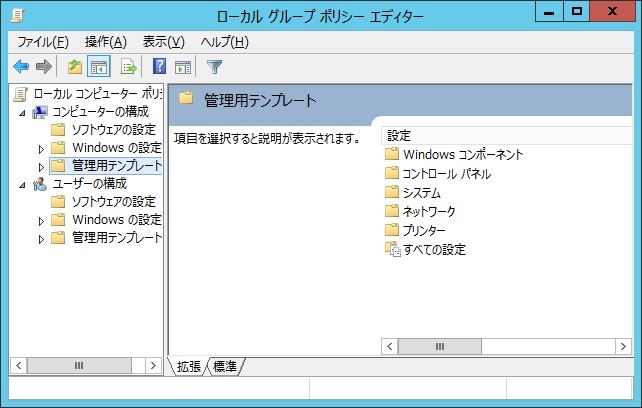The height and width of the screenshot is (408, 642).
Task: Open the ファイル(F) menu
Action: click(x=43, y=42)
